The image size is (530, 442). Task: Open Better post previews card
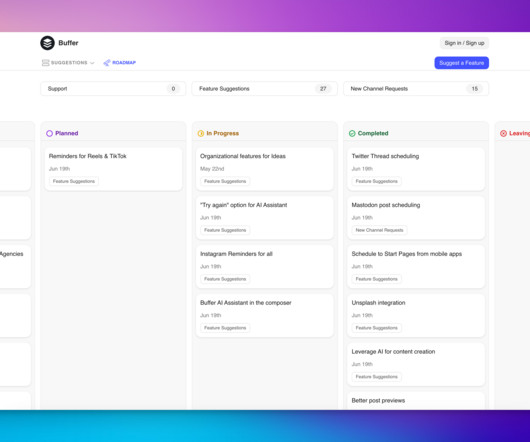(x=416, y=401)
